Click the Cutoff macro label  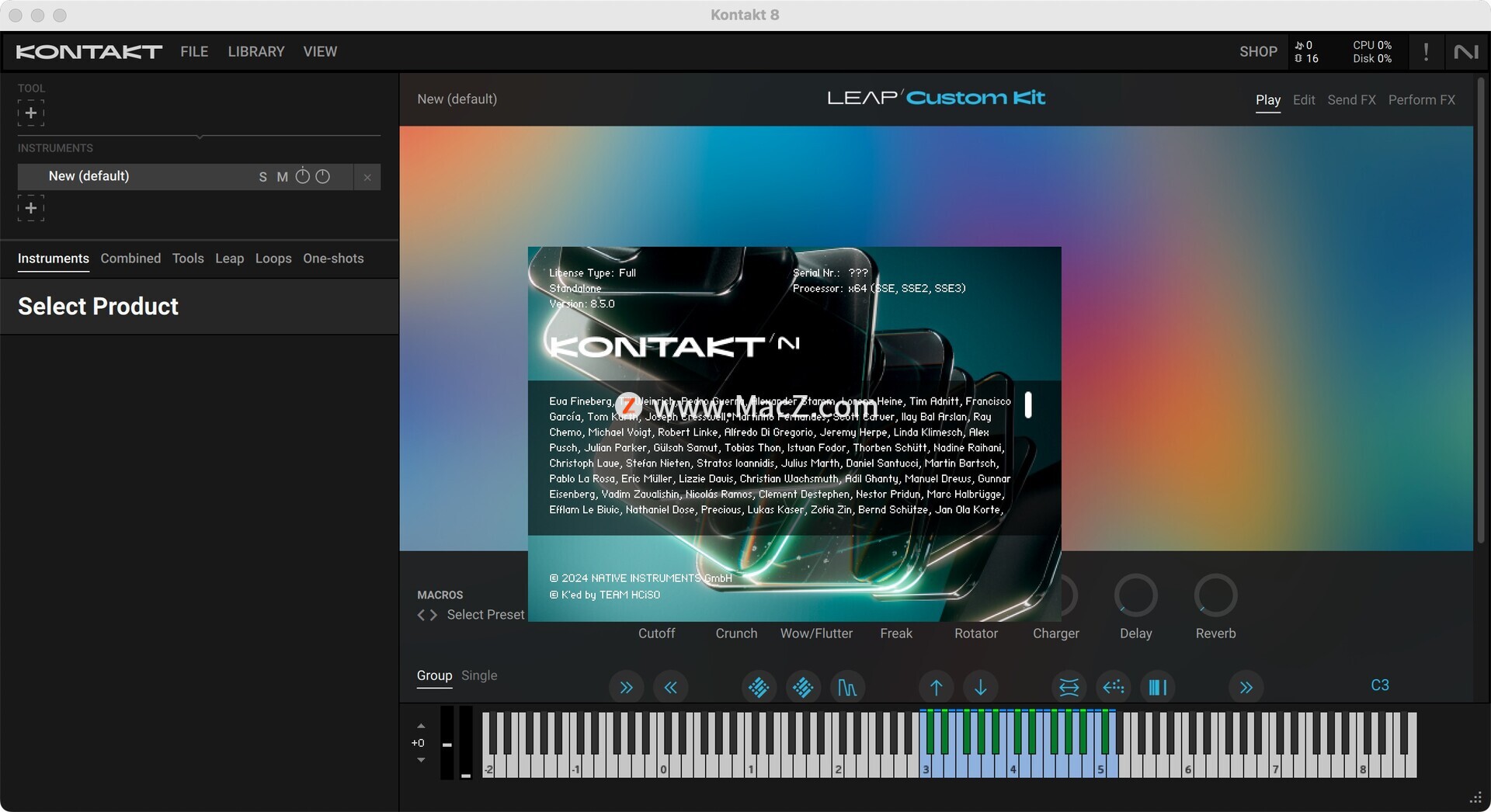(656, 633)
